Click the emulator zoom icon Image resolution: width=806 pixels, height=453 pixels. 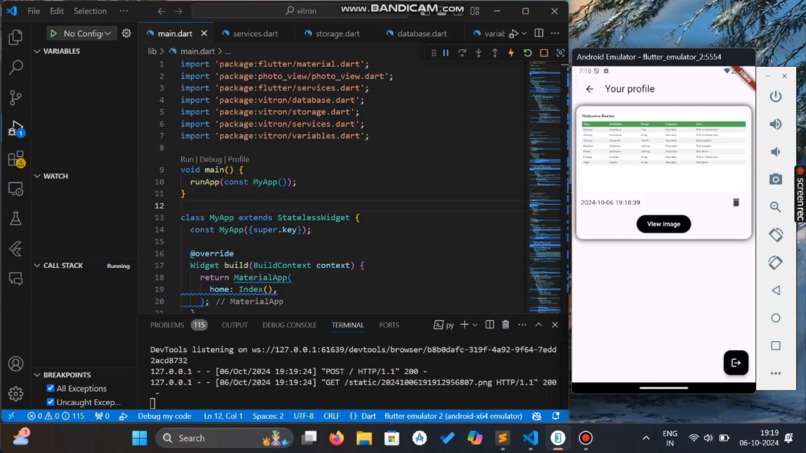click(775, 207)
